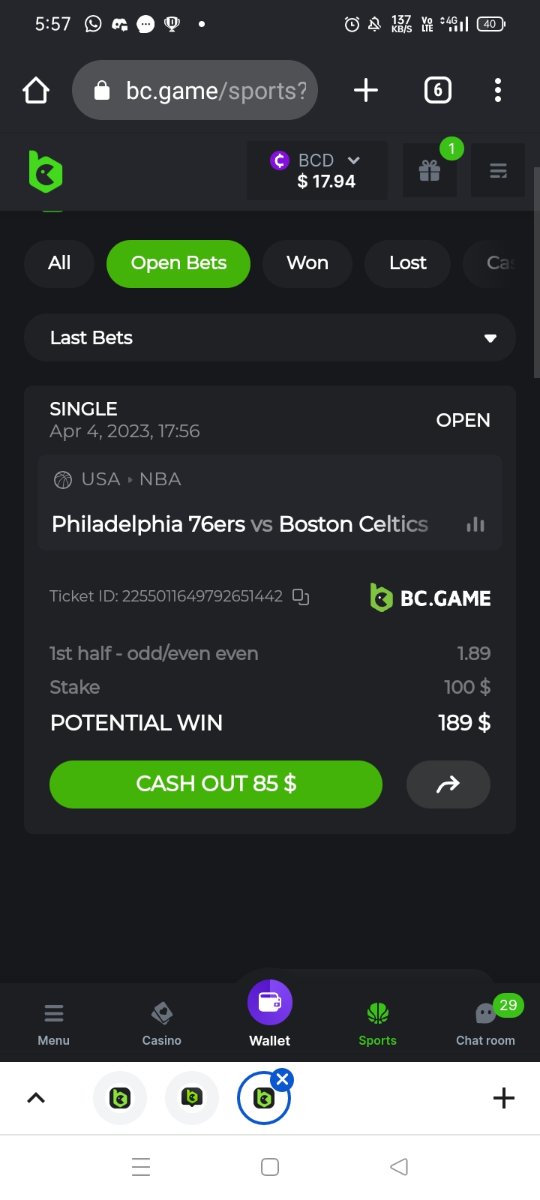The image size is (540, 1200).
Task: Open the Casino section
Action: (162, 1022)
